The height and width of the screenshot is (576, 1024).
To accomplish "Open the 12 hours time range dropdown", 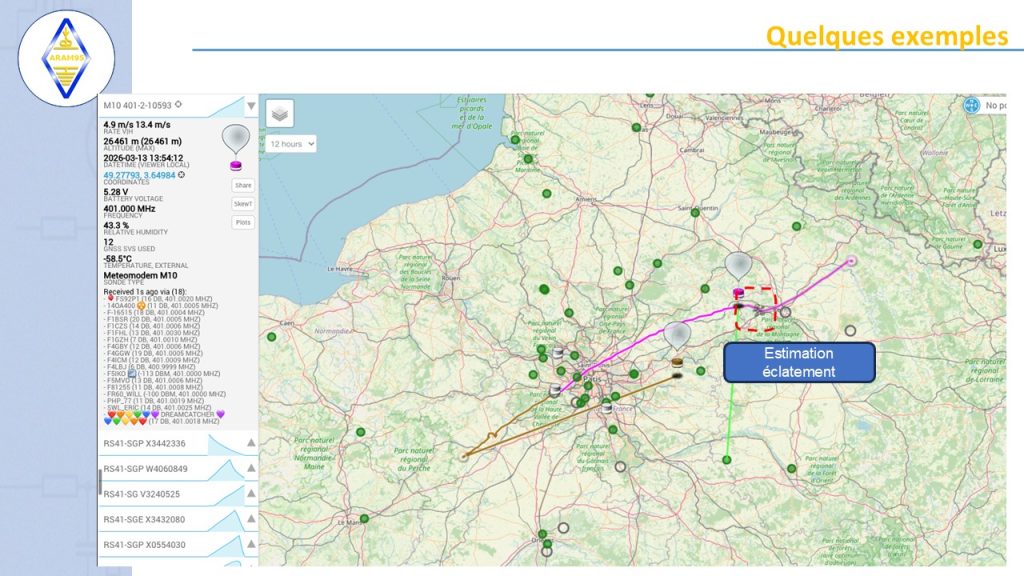I will click(x=291, y=144).
